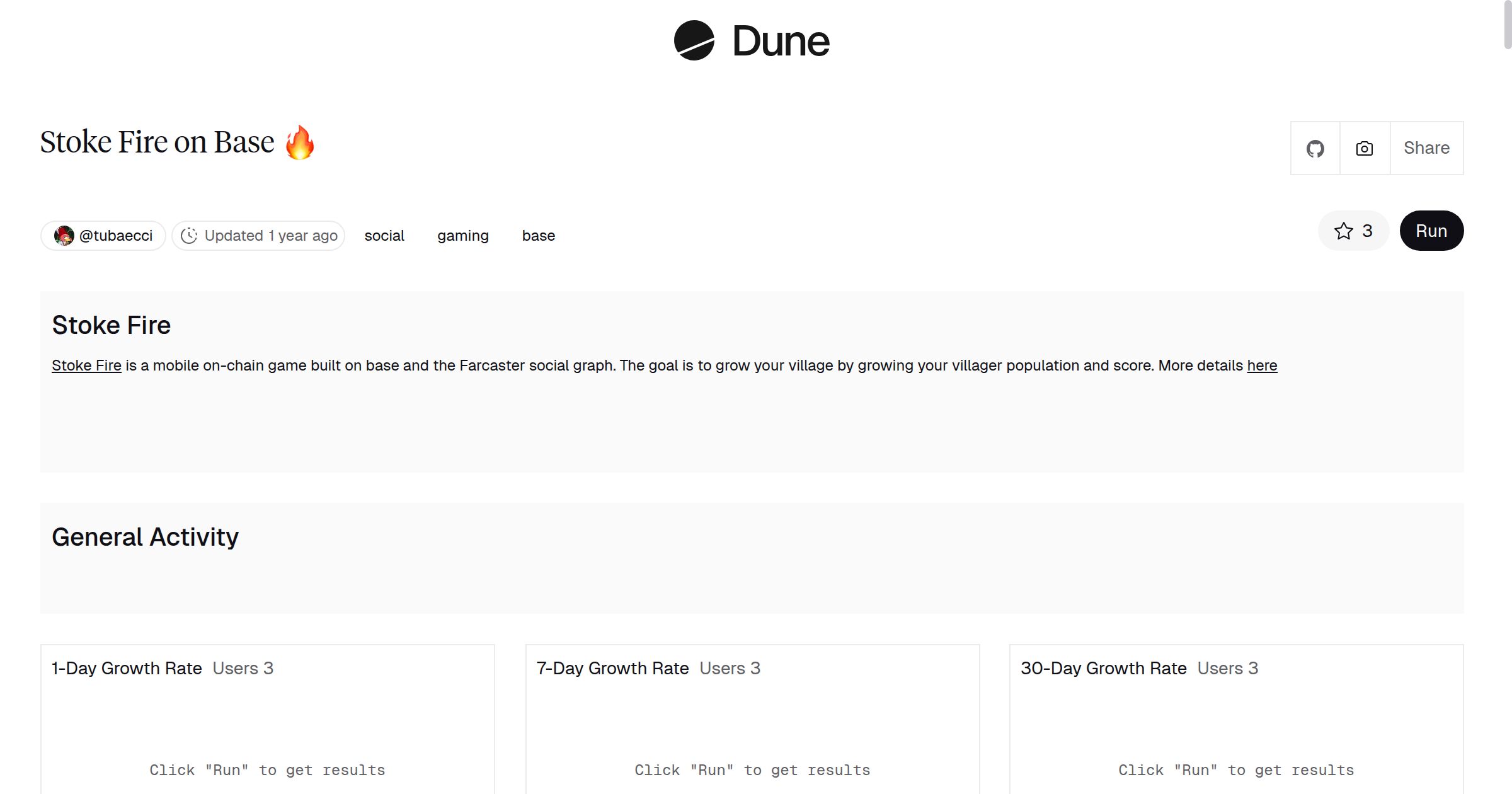Select the base tag
Image resolution: width=1512 pixels, height=794 pixels.
coord(539,236)
